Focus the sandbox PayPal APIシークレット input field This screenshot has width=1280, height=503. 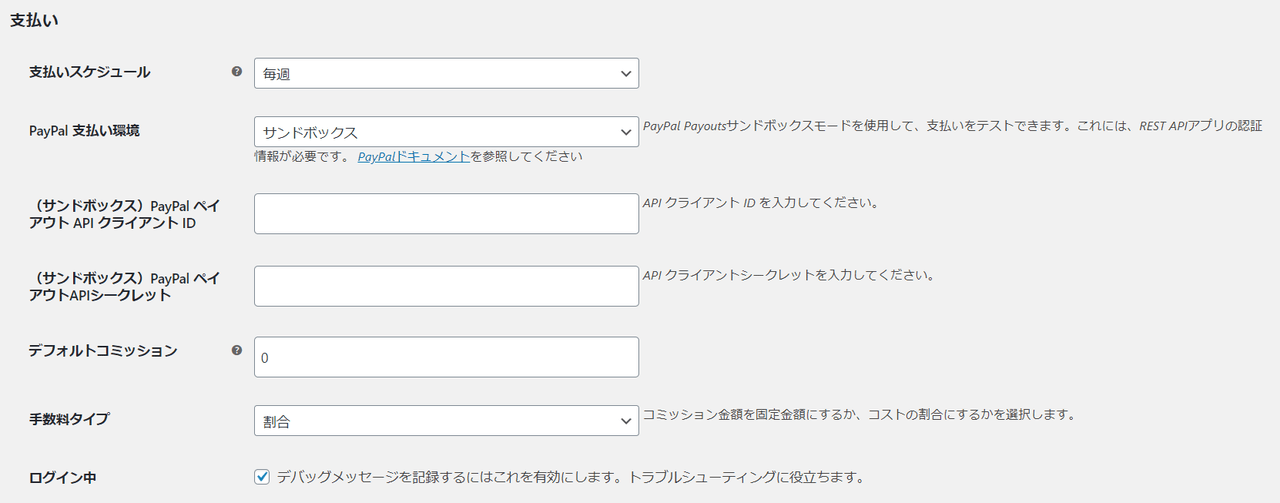446,286
